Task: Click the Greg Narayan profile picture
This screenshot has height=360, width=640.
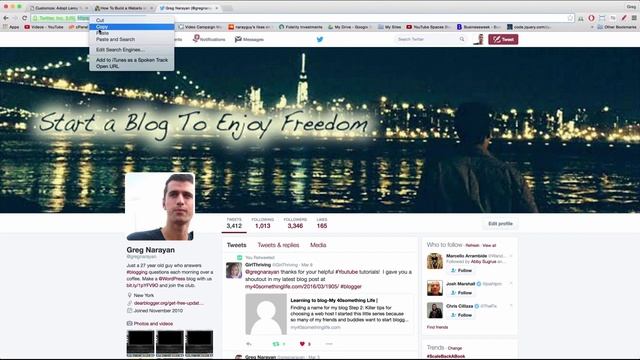Action: click(160, 207)
